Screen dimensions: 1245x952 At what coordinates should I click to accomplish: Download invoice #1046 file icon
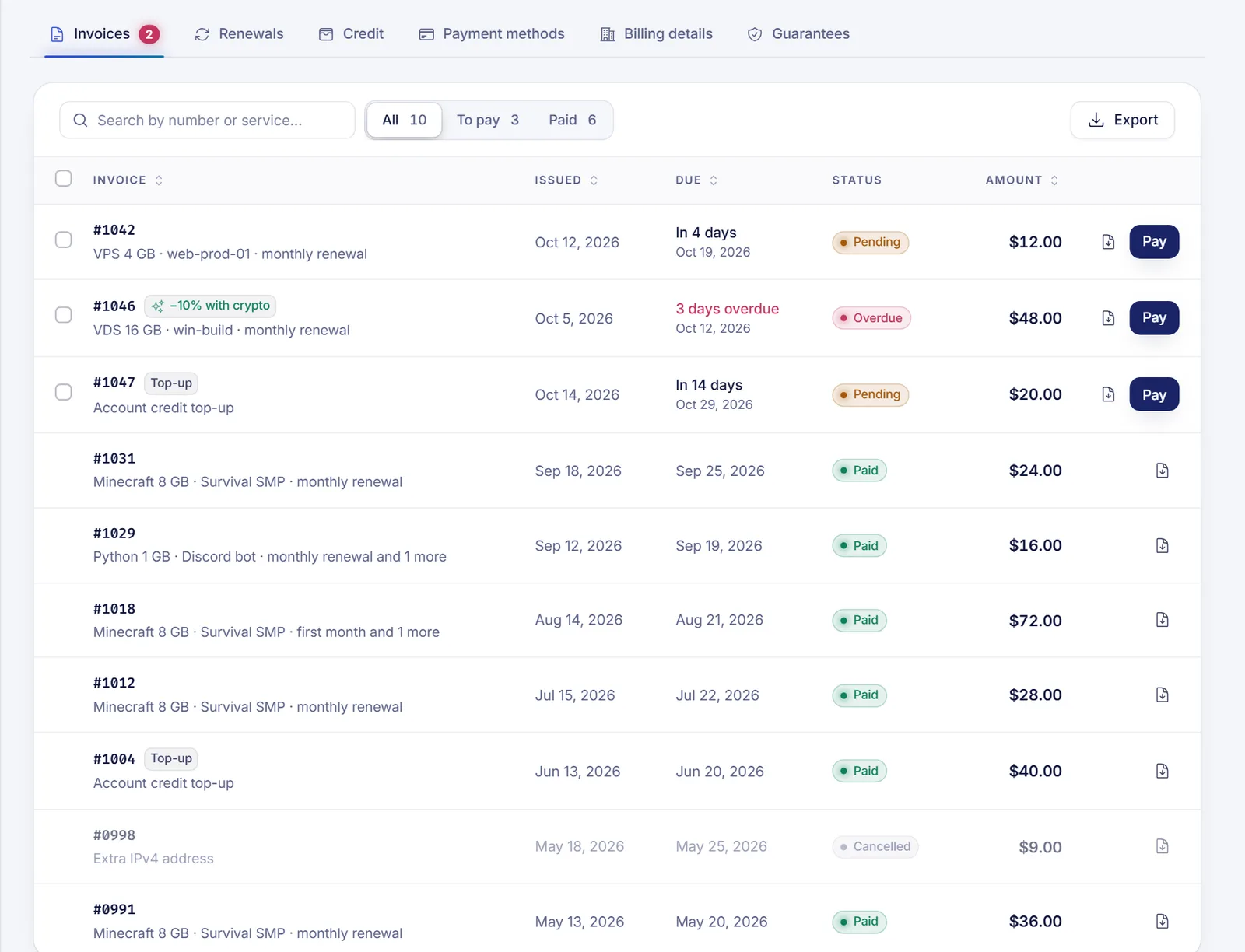click(1108, 318)
